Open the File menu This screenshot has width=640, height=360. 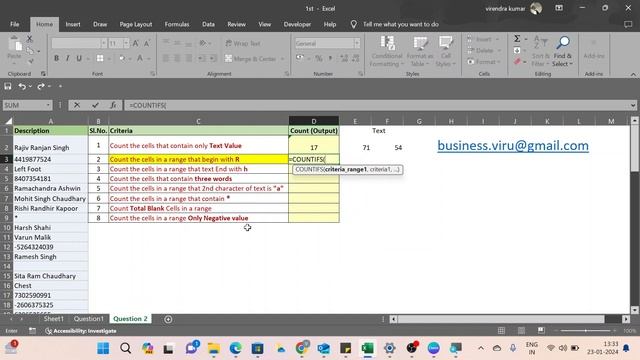pos(15,24)
